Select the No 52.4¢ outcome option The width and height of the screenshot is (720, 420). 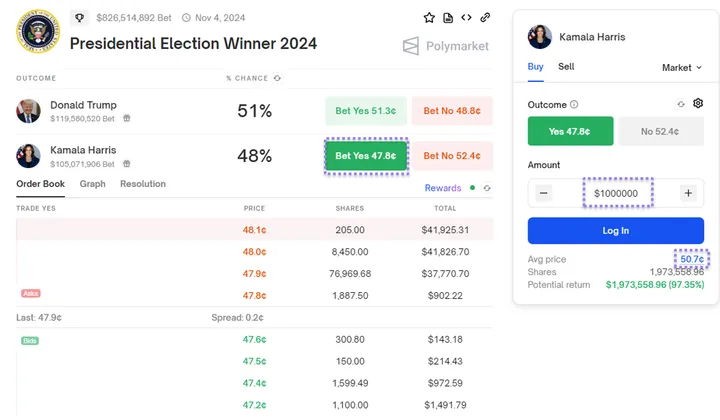(663, 131)
